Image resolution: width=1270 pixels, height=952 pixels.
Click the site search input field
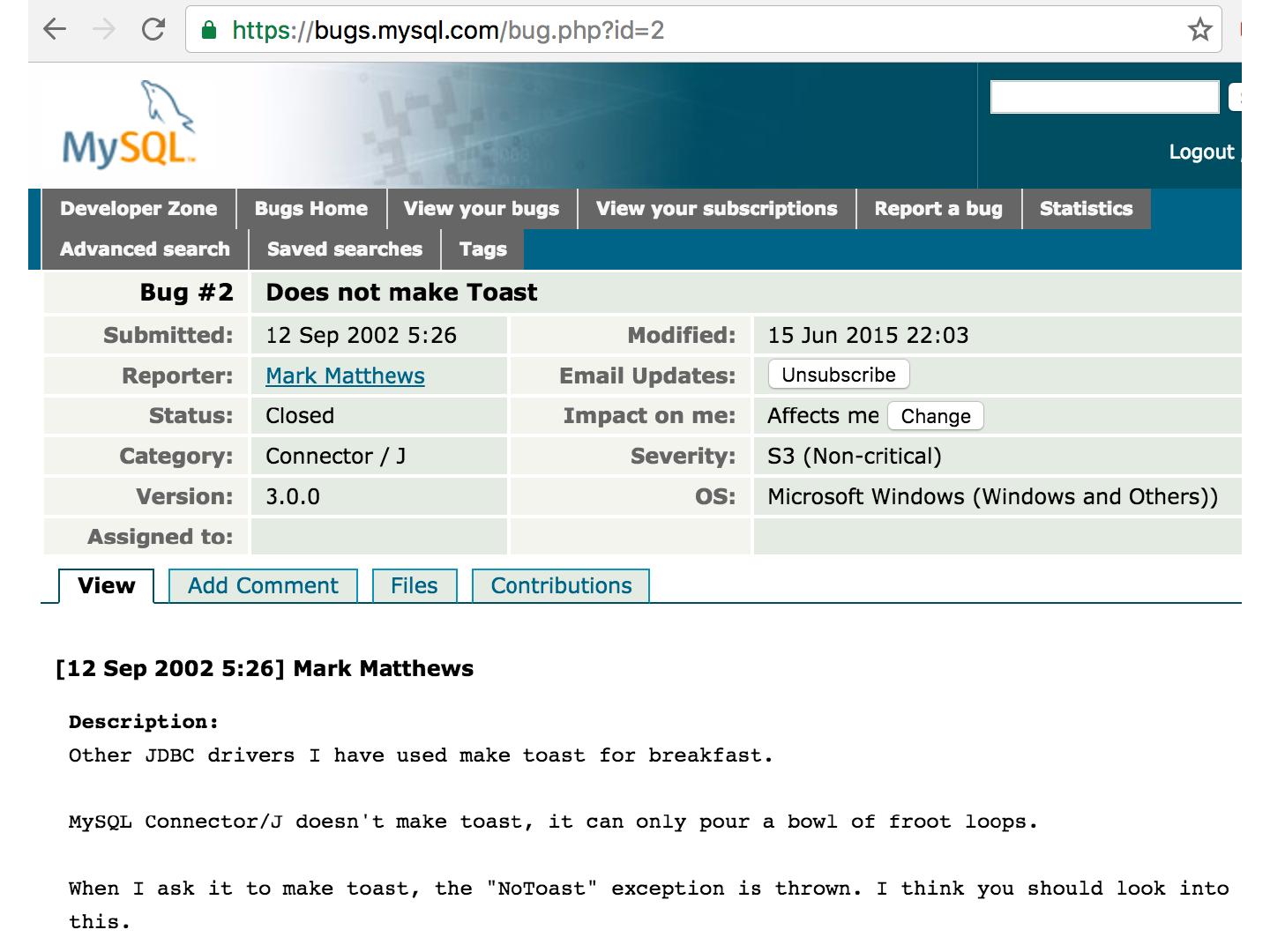[1104, 97]
